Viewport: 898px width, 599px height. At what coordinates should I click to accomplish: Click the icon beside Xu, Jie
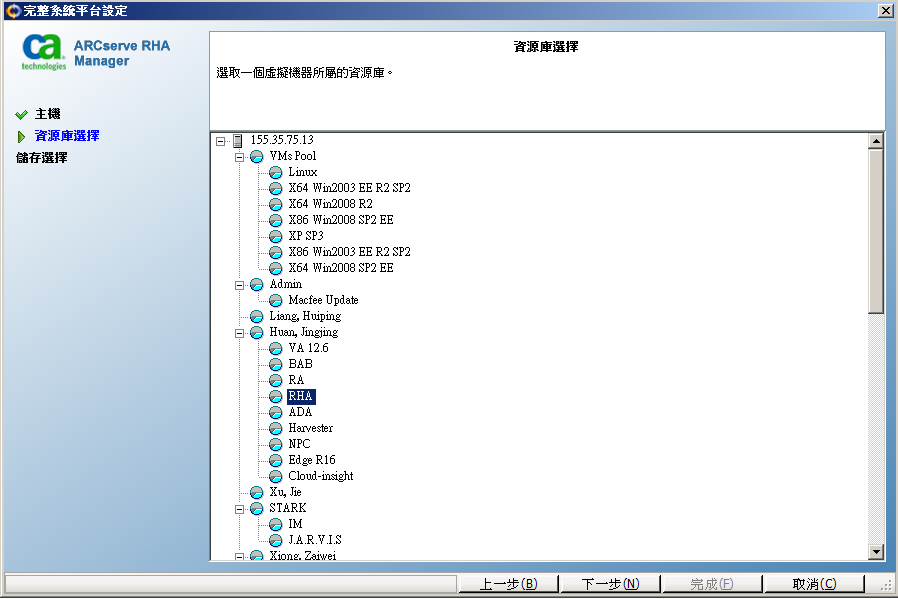[x=257, y=492]
